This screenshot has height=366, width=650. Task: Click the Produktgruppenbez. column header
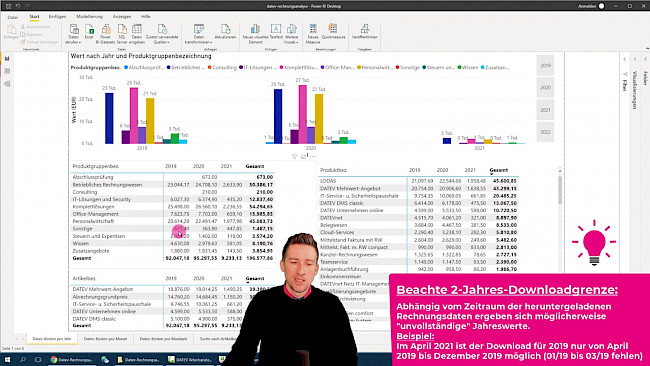pos(96,166)
